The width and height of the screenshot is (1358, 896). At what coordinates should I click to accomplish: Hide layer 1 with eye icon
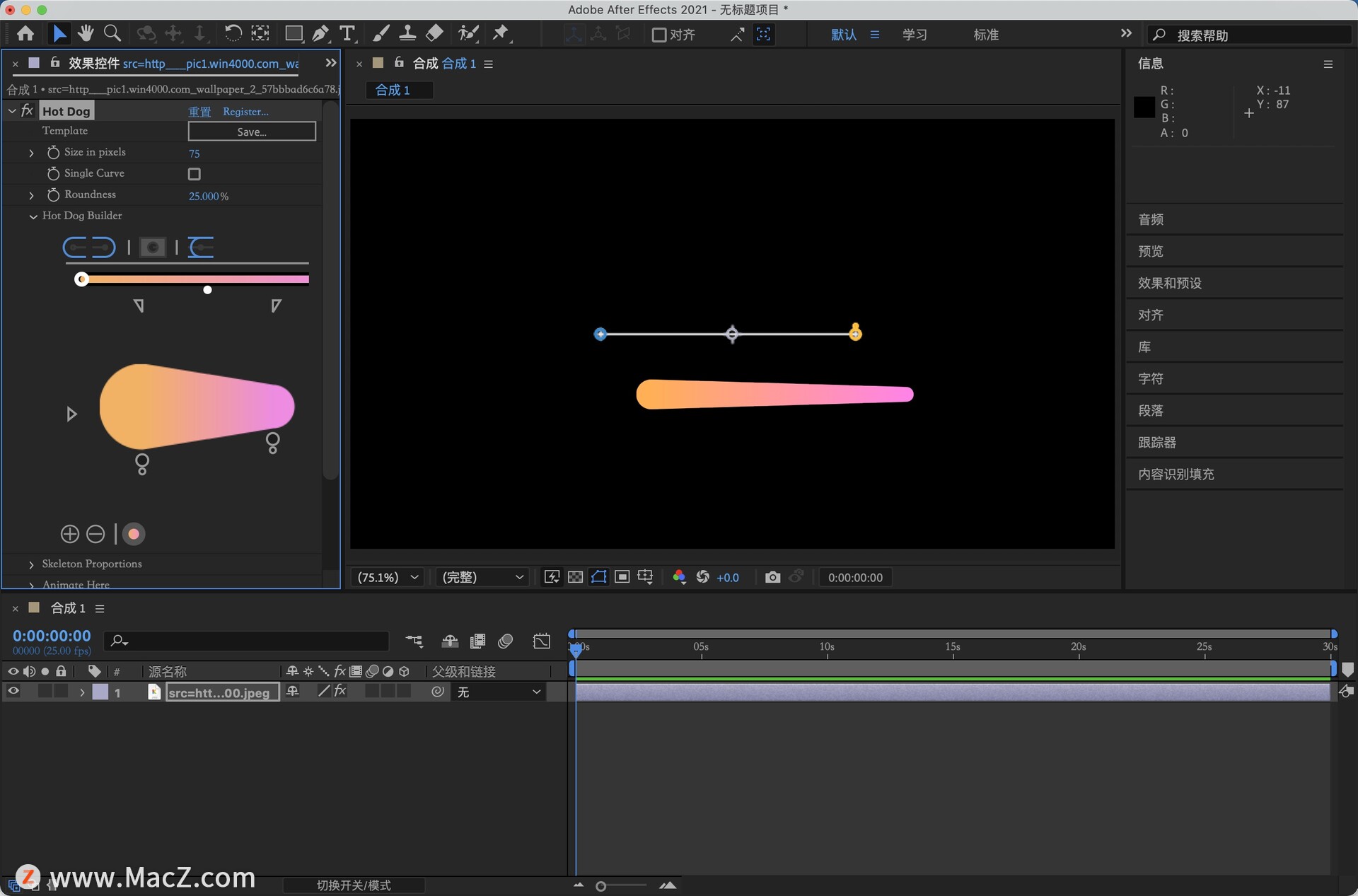[13, 692]
